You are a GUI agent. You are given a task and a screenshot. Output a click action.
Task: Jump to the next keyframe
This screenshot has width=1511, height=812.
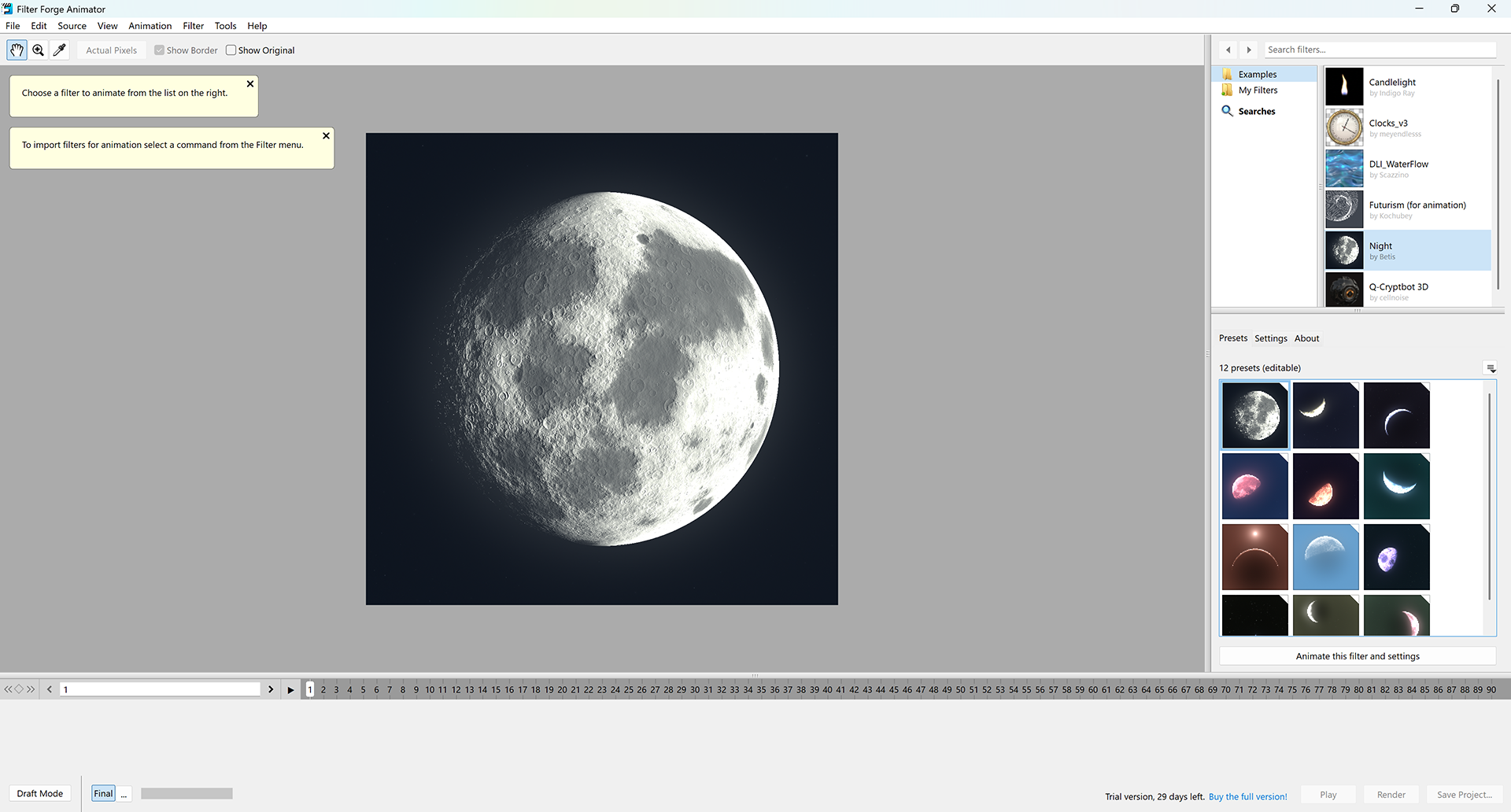click(31, 689)
